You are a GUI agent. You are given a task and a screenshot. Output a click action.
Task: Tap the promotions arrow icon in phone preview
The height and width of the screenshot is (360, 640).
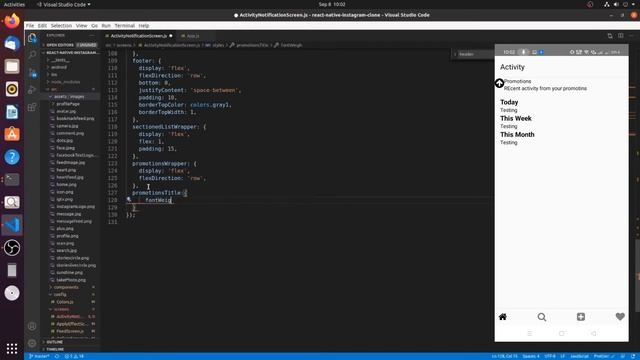coord(499,83)
